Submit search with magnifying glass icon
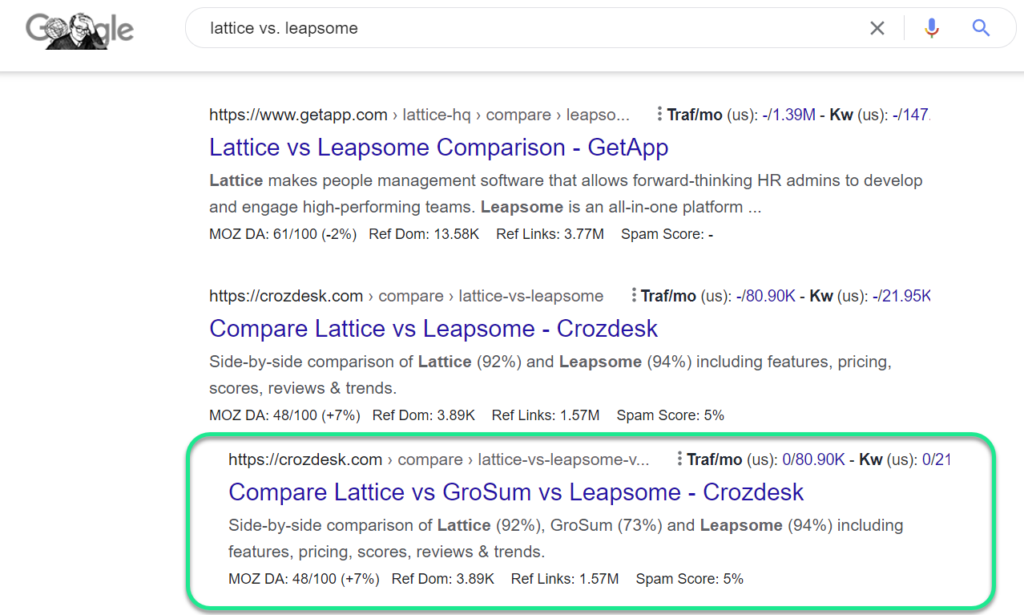The width and height of the screenshot is (1024, 615). tap(981, 28)
